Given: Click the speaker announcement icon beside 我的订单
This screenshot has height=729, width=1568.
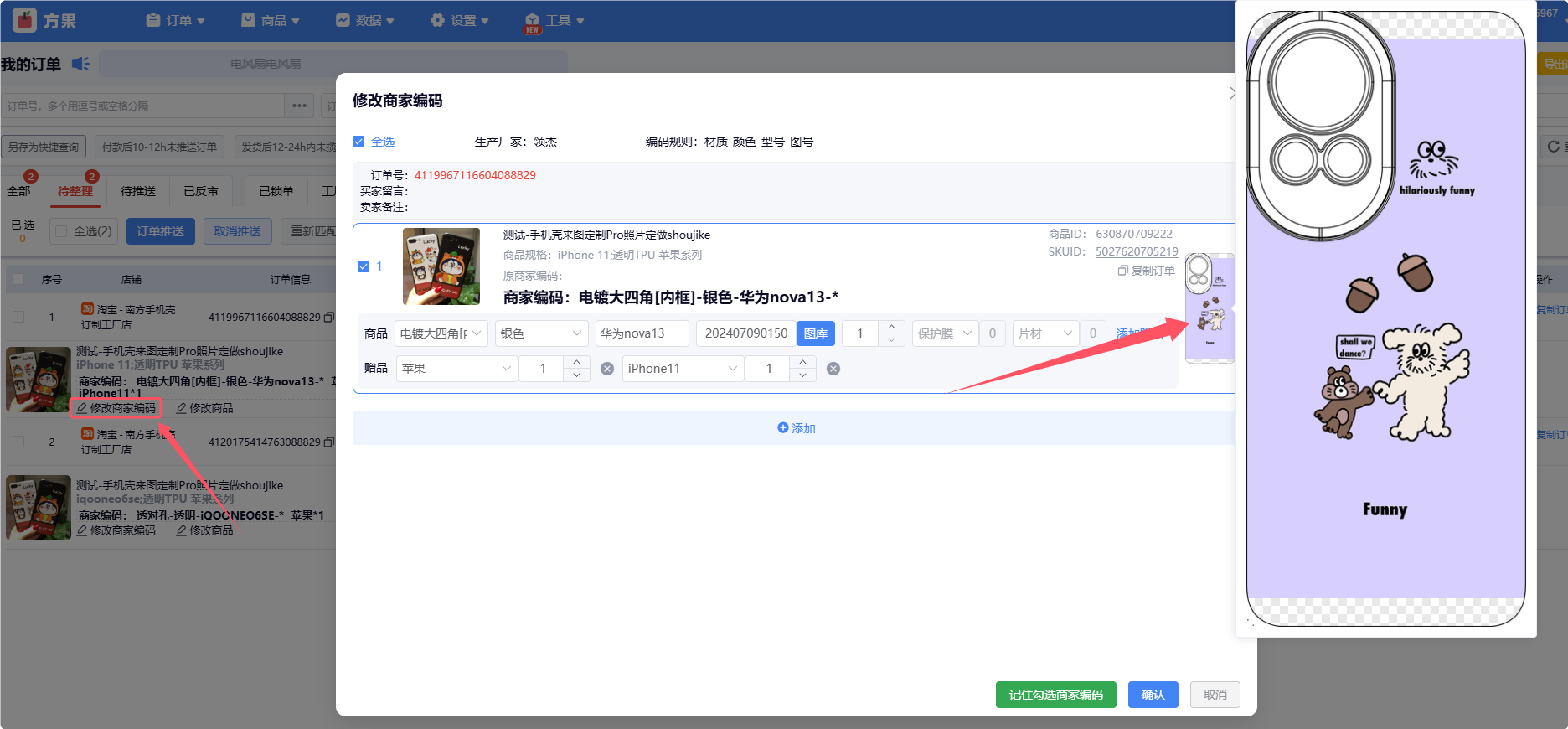Looking at the screenshot, I should 80,64.
